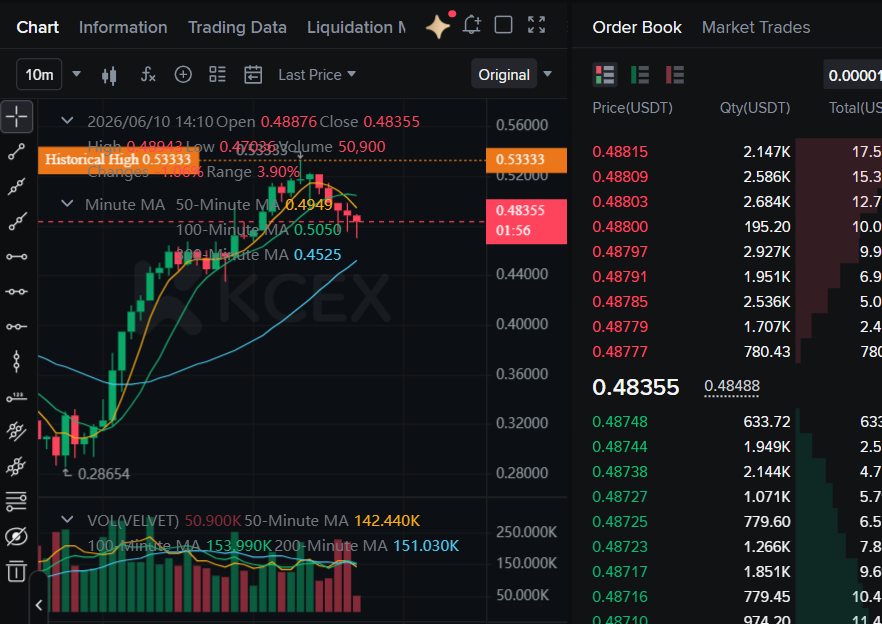Open the calendar date picker icon

(x=253, y=74)
